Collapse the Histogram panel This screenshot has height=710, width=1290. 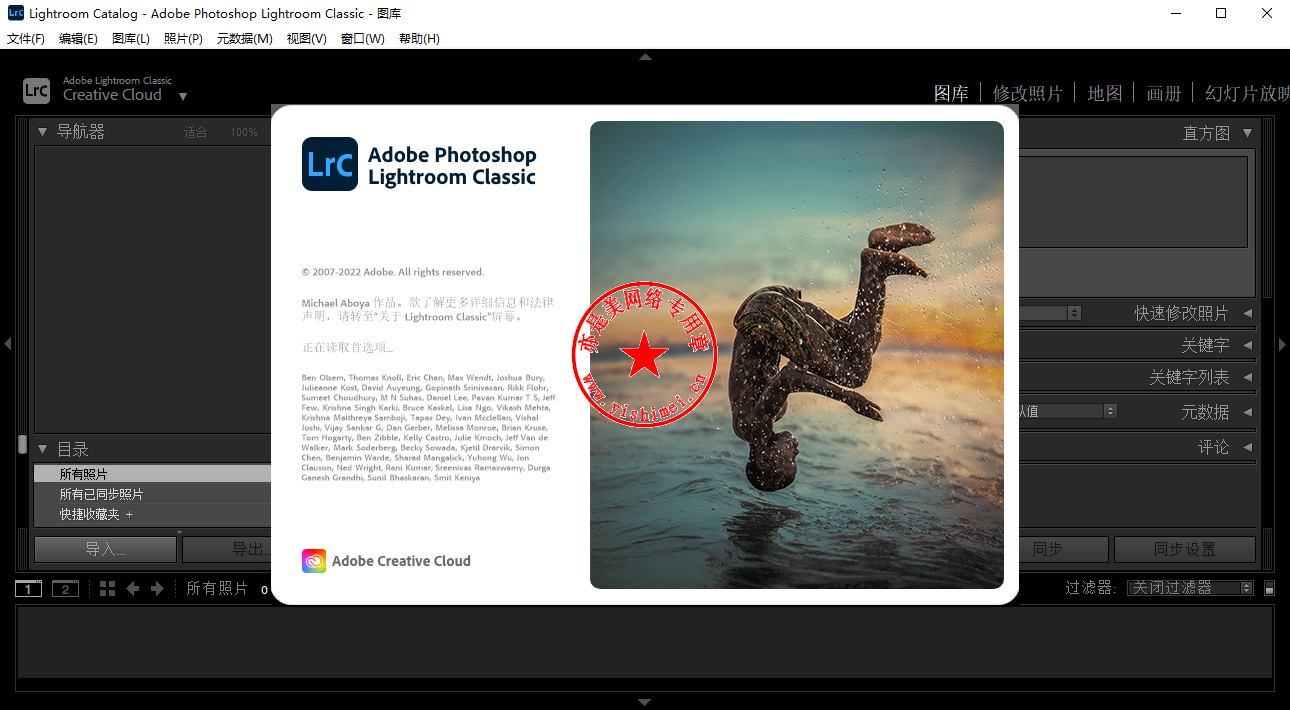(1247, 132)
